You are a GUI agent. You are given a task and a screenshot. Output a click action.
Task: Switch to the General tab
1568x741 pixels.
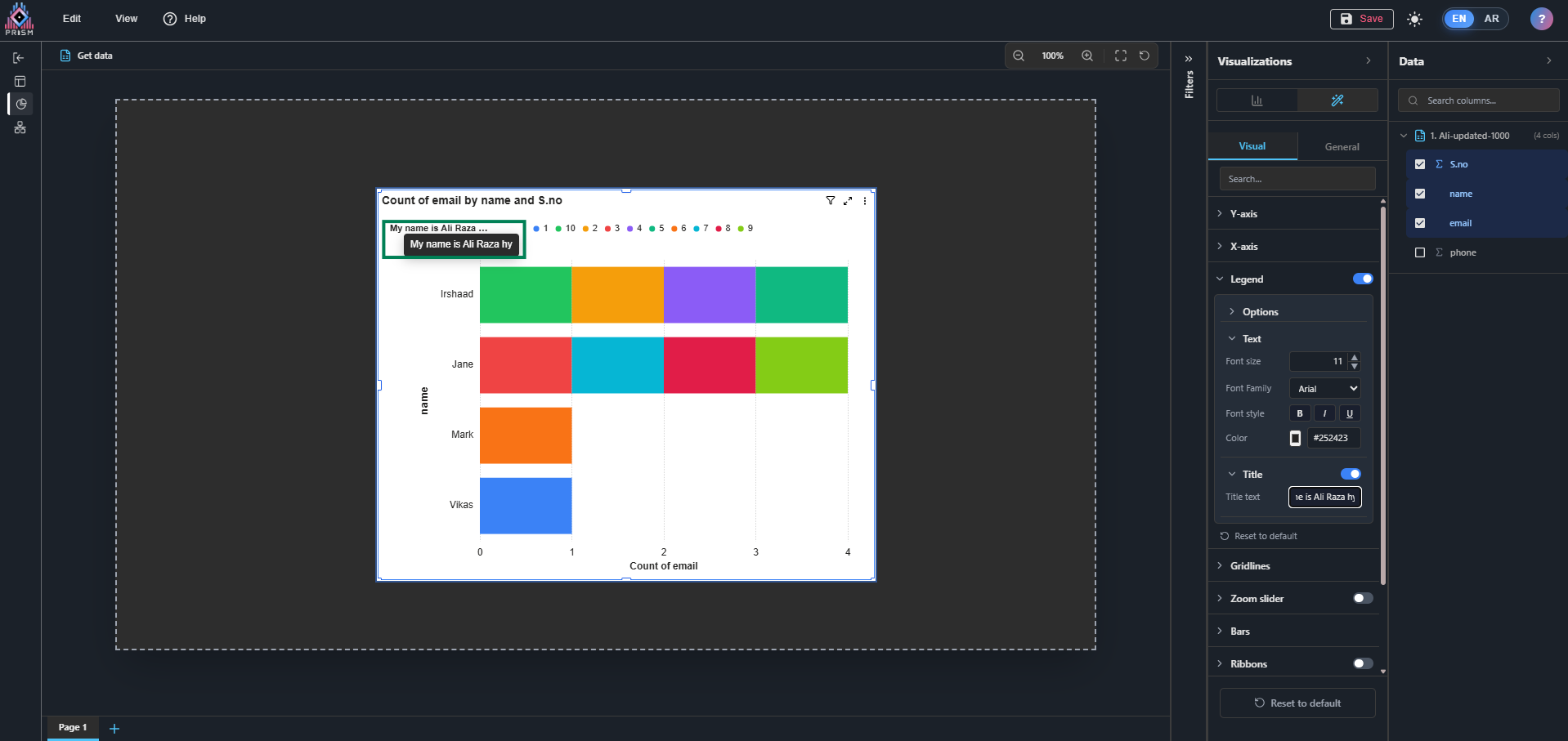pos(1342,147)
